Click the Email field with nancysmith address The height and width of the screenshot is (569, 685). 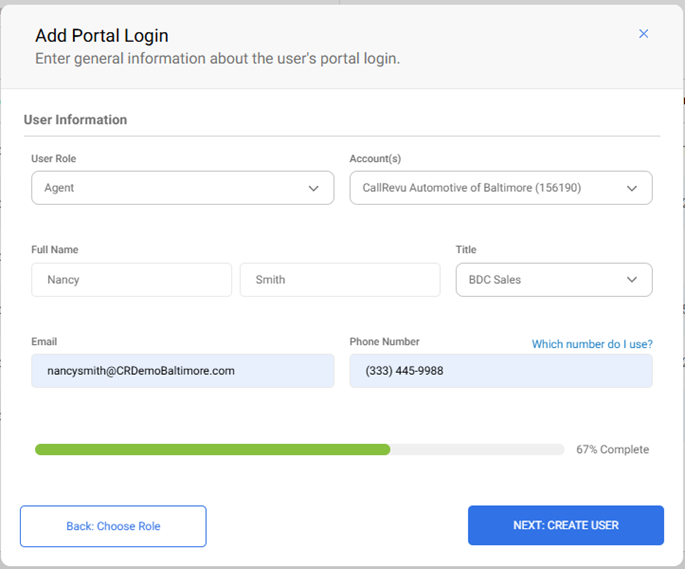coord(183,371)
